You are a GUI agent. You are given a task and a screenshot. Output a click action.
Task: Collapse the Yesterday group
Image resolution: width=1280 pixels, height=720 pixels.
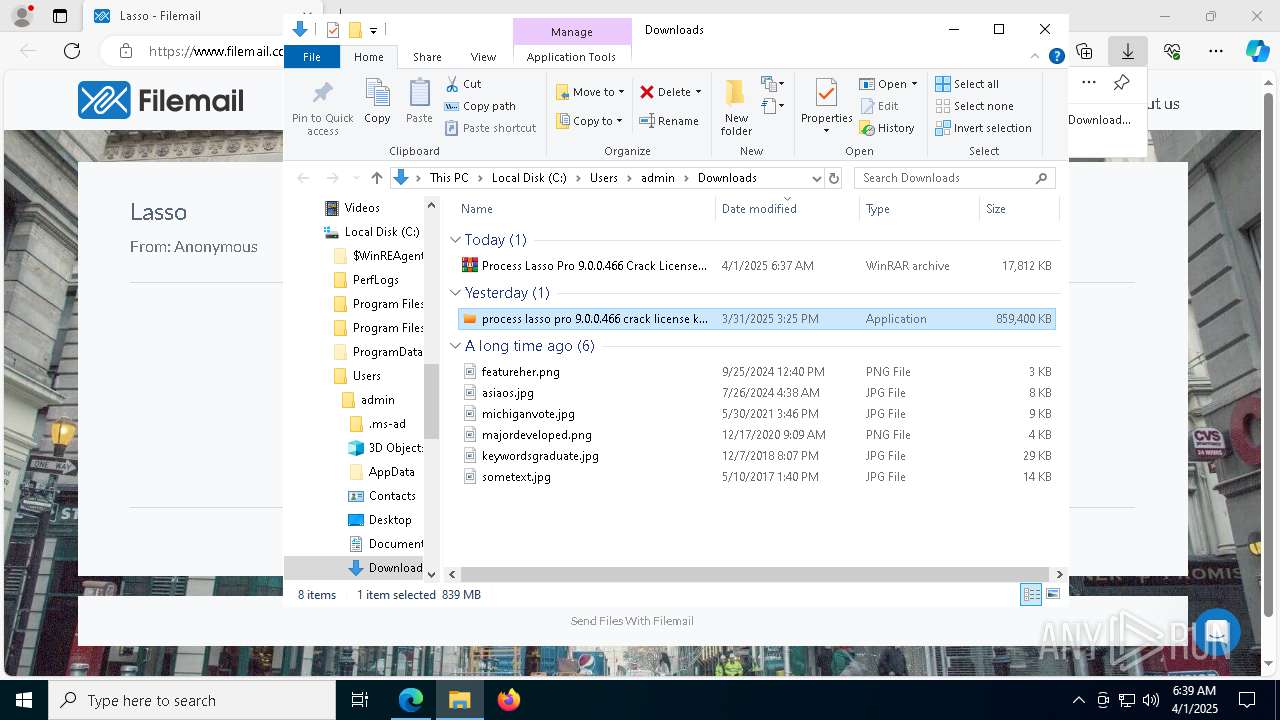(455, 293)
